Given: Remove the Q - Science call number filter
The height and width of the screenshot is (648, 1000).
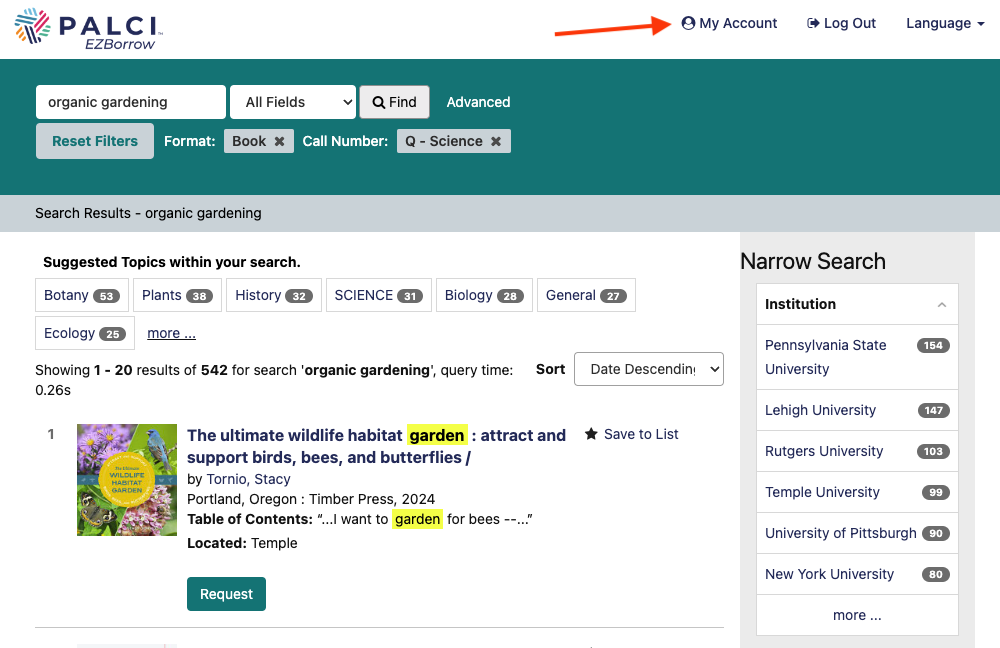Looking at the screenshot, I should [496, 141].
